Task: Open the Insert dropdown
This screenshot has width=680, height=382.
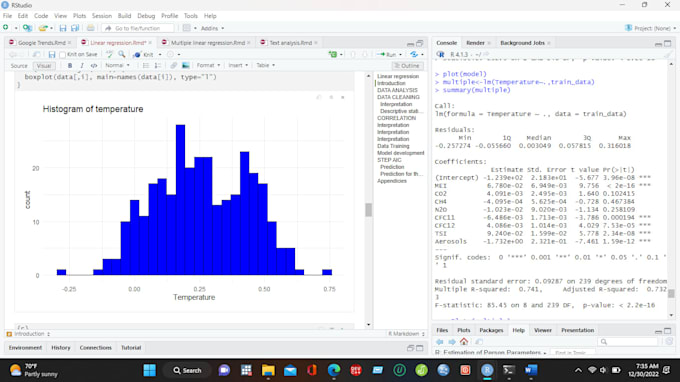Action: click(238, 65)
